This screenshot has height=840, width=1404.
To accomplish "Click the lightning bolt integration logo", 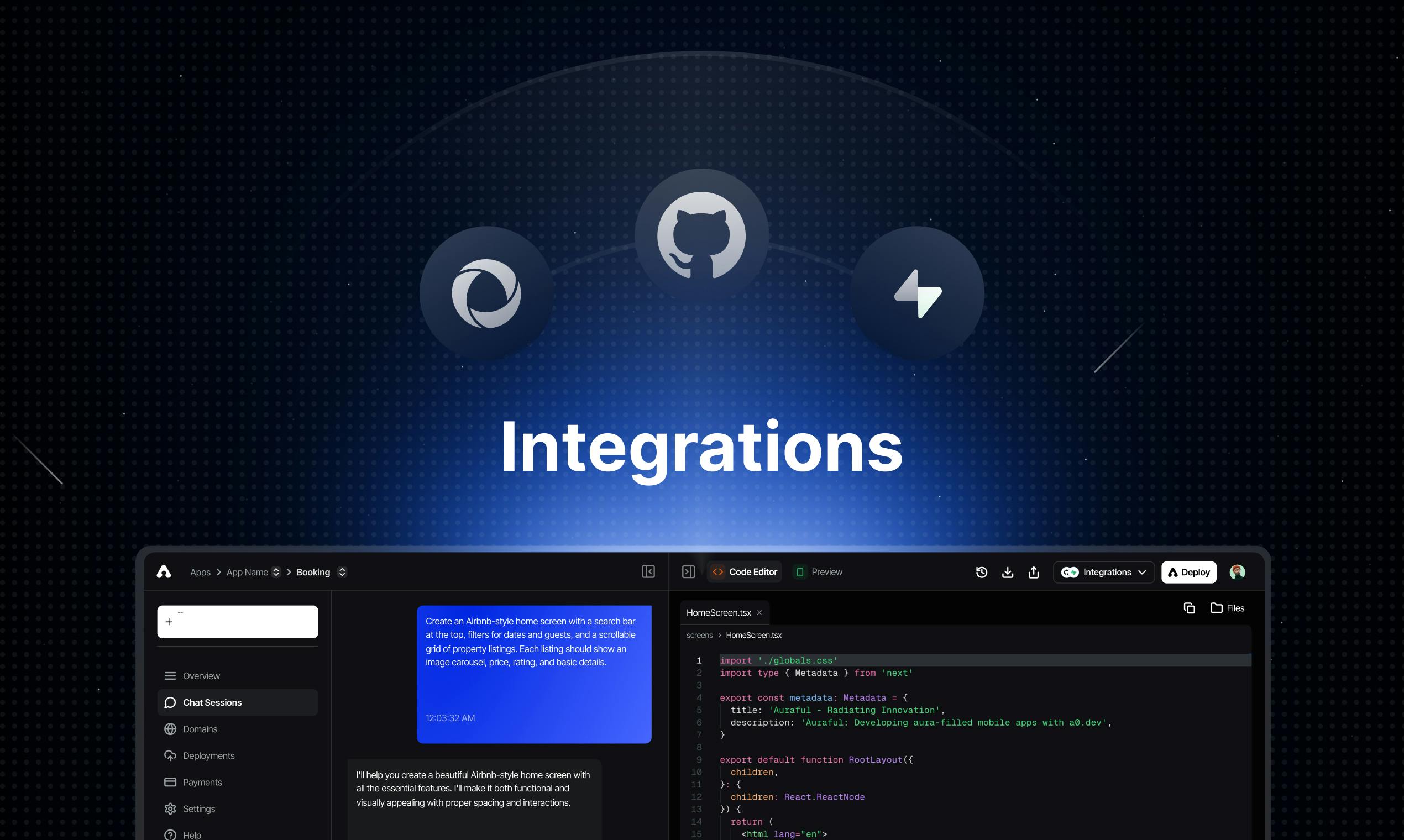I will point(918,294).
